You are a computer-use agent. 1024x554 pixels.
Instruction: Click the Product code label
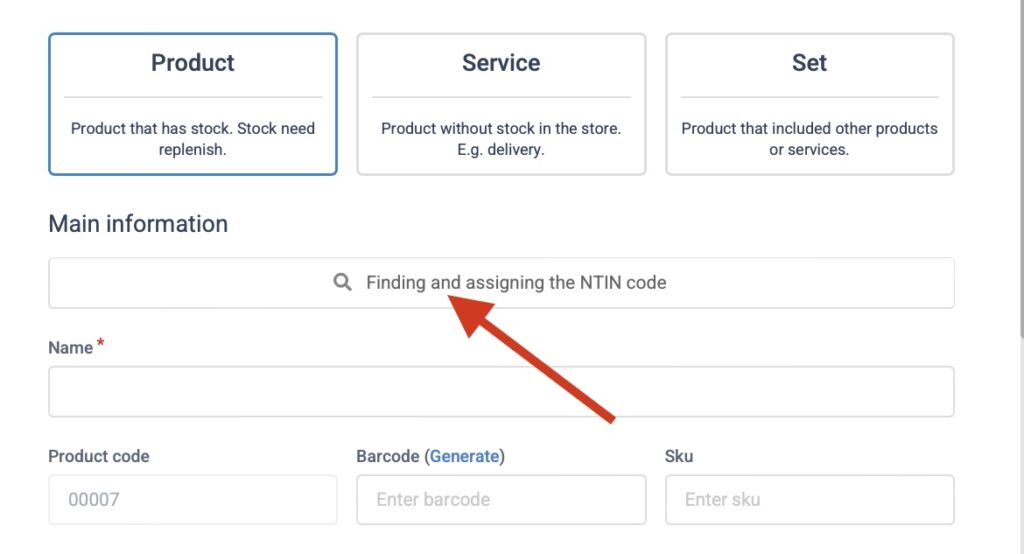click(x=99, y=456)
